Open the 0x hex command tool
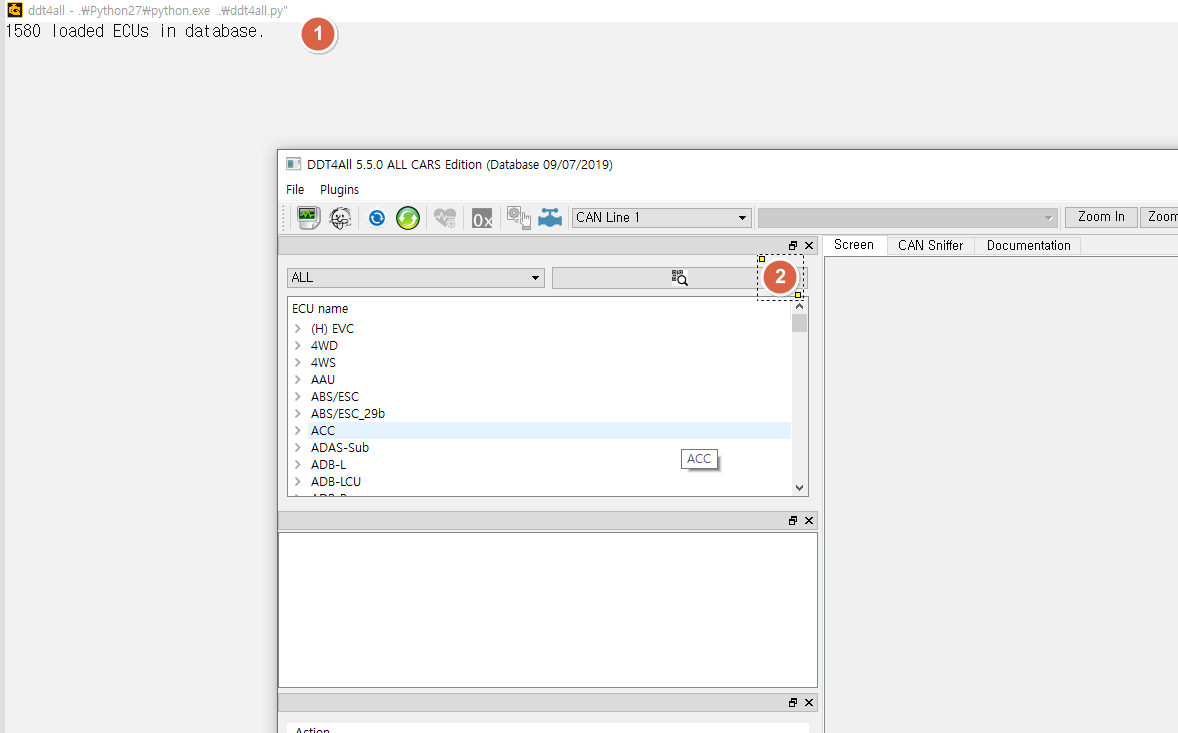 [482, 219]
